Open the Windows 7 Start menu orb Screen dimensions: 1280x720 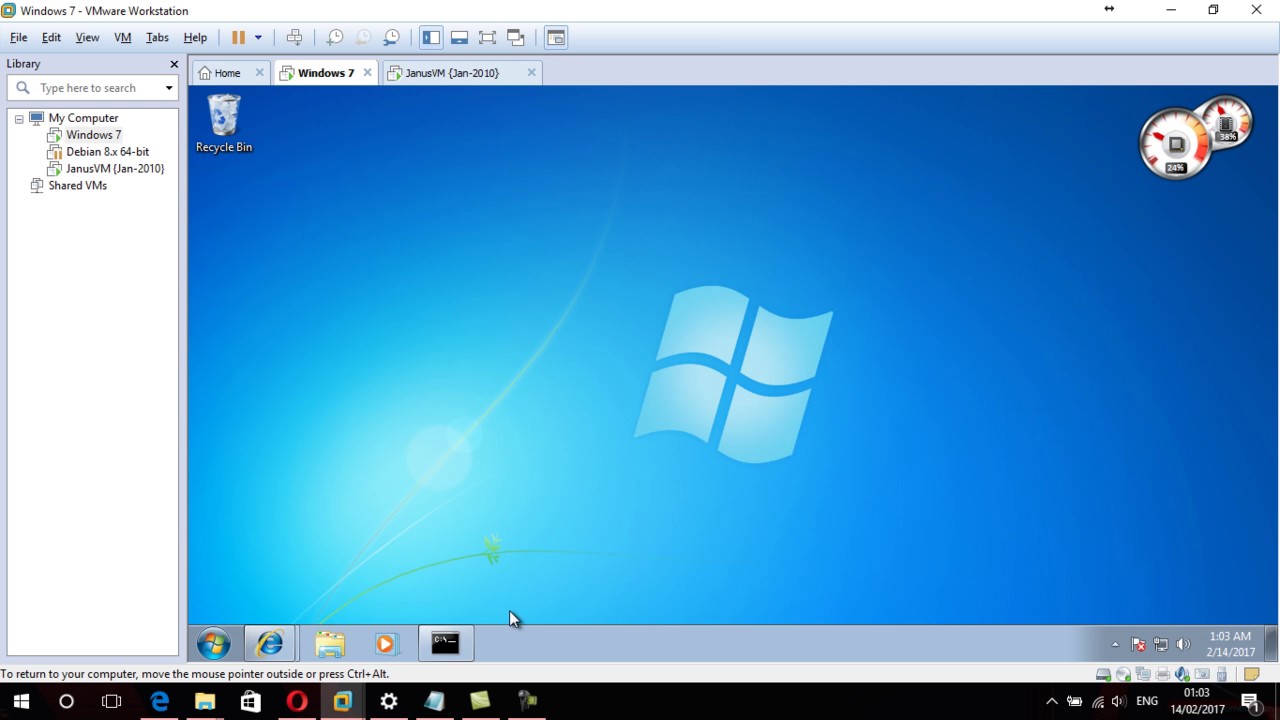213,644
